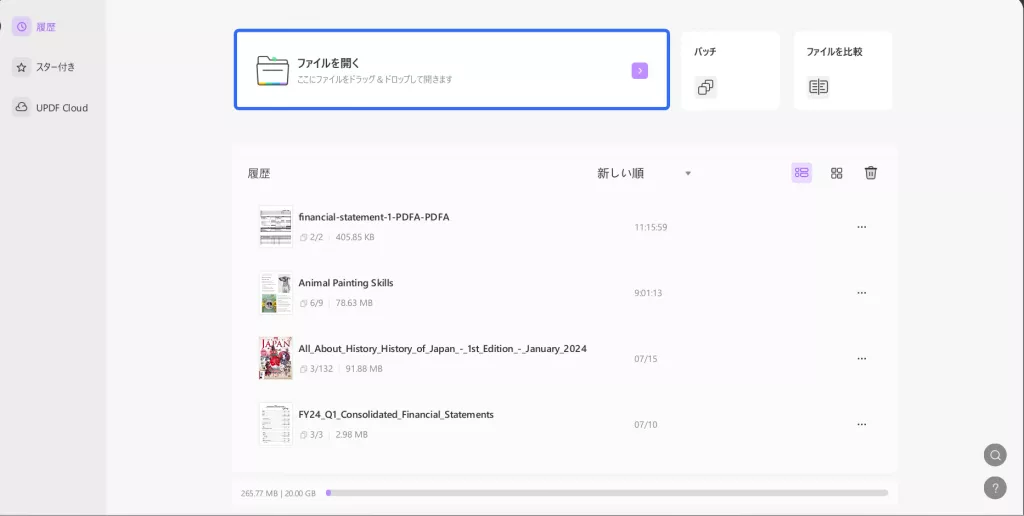Viewport: 1024px width, 516px height.
Task: Click the 07/15 date entry
Action: tap(645, 359)
